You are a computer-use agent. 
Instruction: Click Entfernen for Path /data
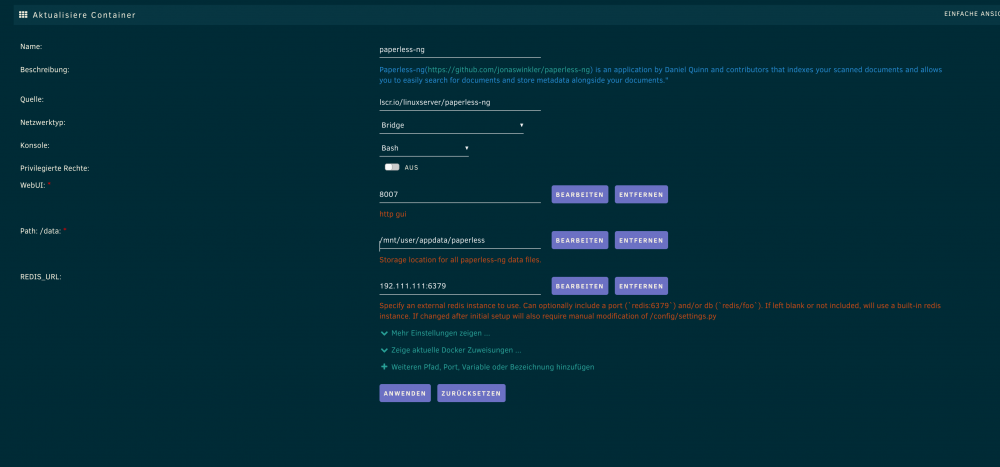(641, 240)
